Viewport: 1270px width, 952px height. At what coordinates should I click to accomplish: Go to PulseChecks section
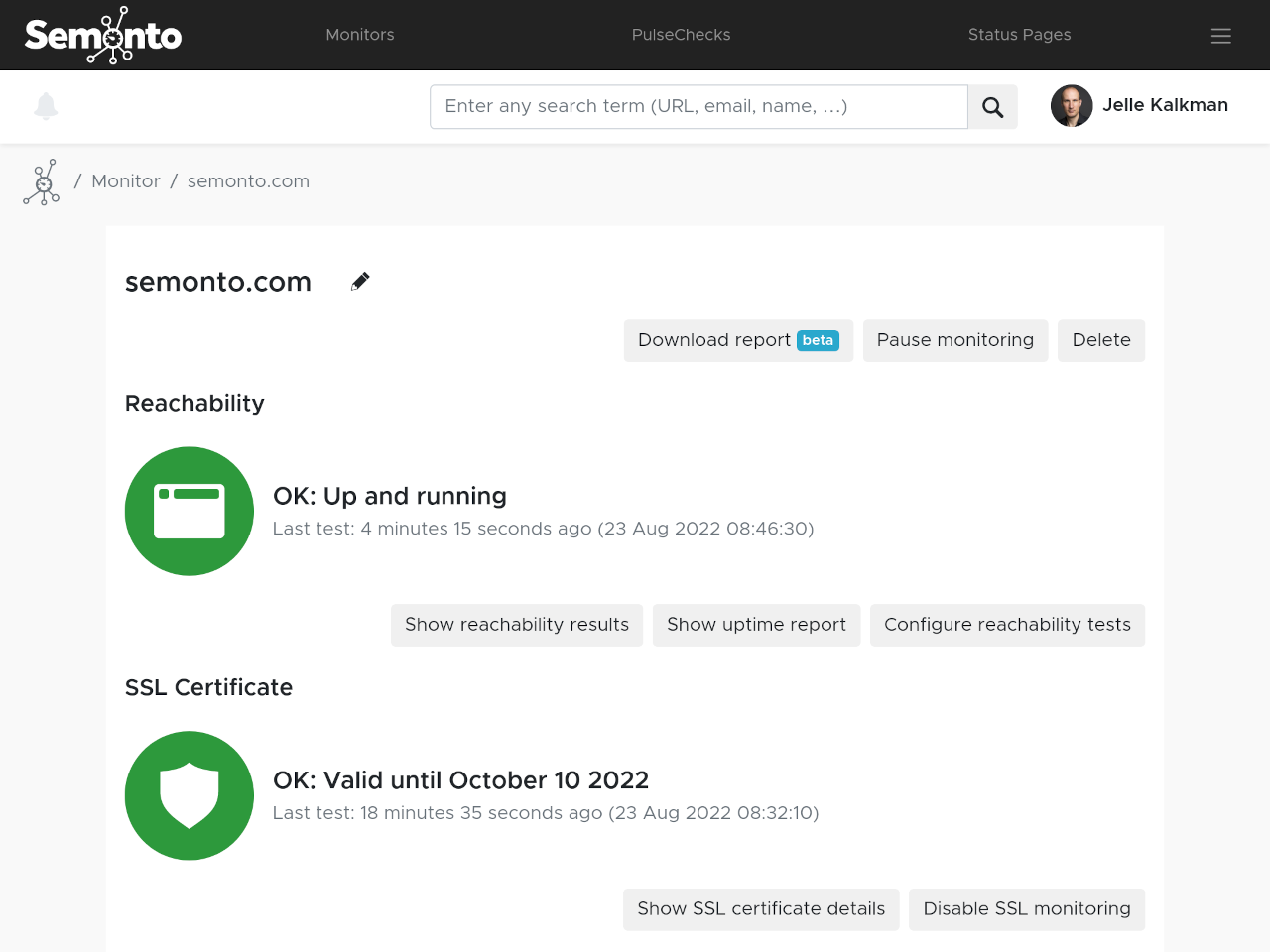tap(681, 35)
